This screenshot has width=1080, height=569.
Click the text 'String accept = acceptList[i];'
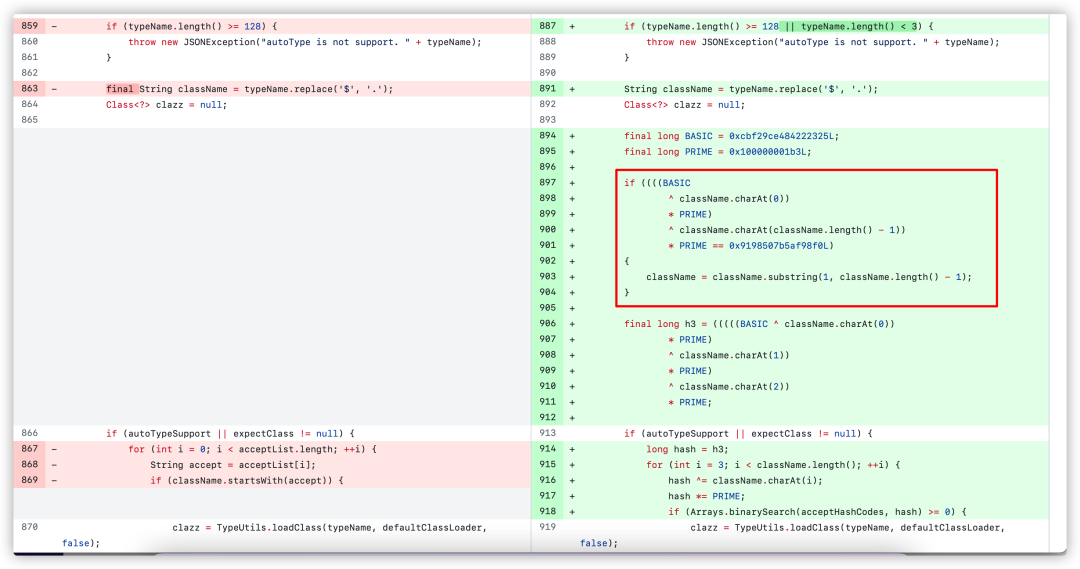coord(233,465)
